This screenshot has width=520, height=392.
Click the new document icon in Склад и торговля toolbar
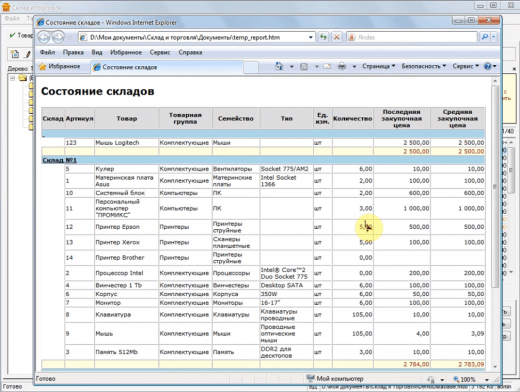(15, 54)
